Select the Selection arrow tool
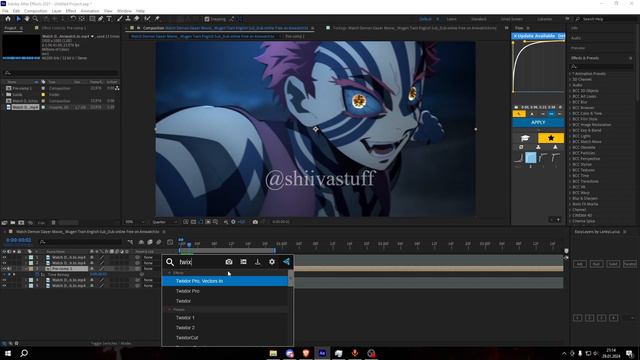This screenshot has width=640, height=360. click(x=18, y=19)
